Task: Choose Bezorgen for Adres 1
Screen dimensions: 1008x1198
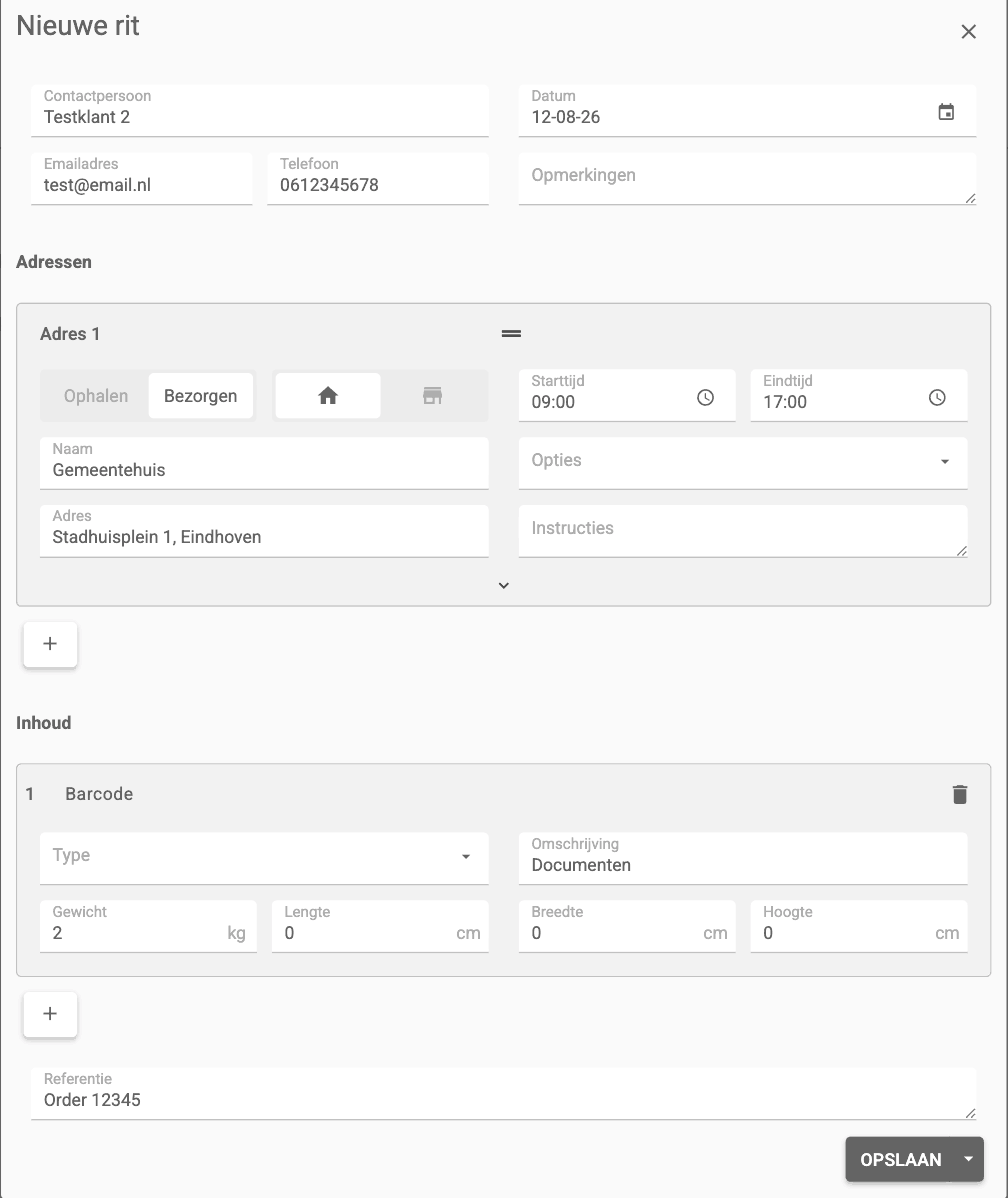Action: point(200,396)
